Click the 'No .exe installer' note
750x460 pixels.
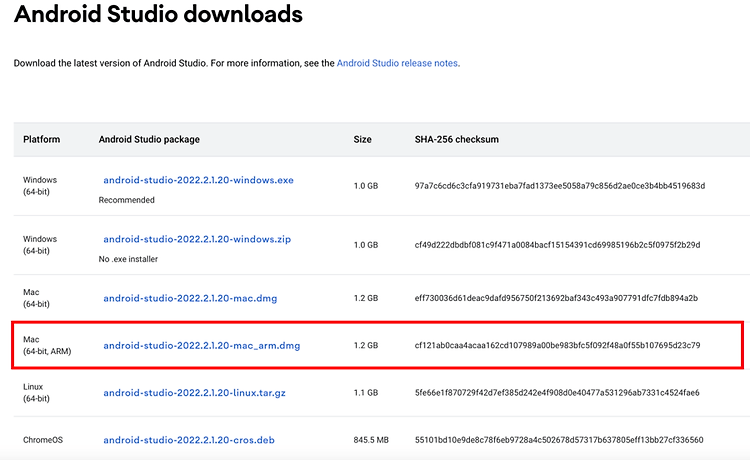point(128,259)
